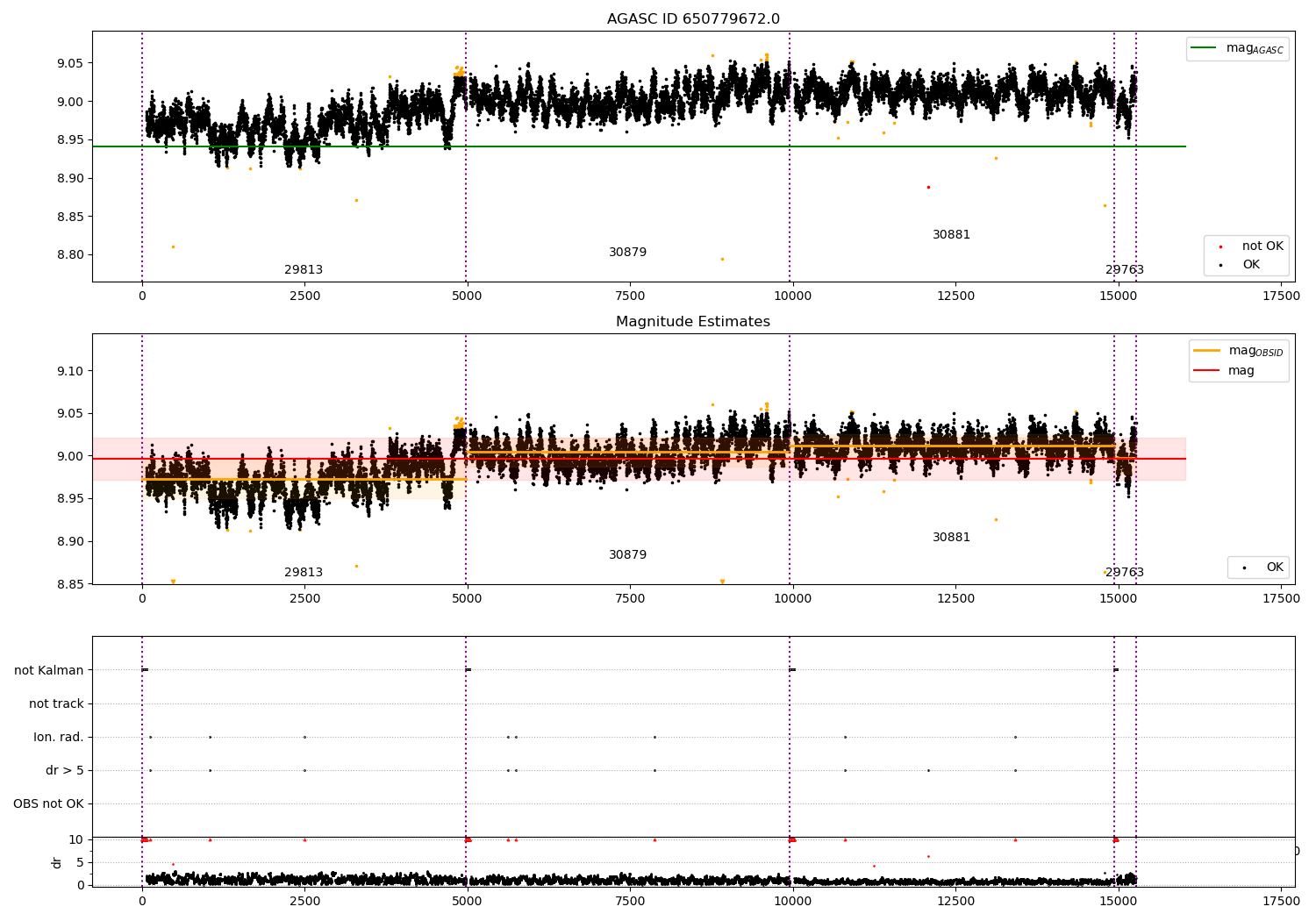Screen dimensions: 1316x921
Task: Click x-tick 7500 below the top plot
Action: (630, 296)
